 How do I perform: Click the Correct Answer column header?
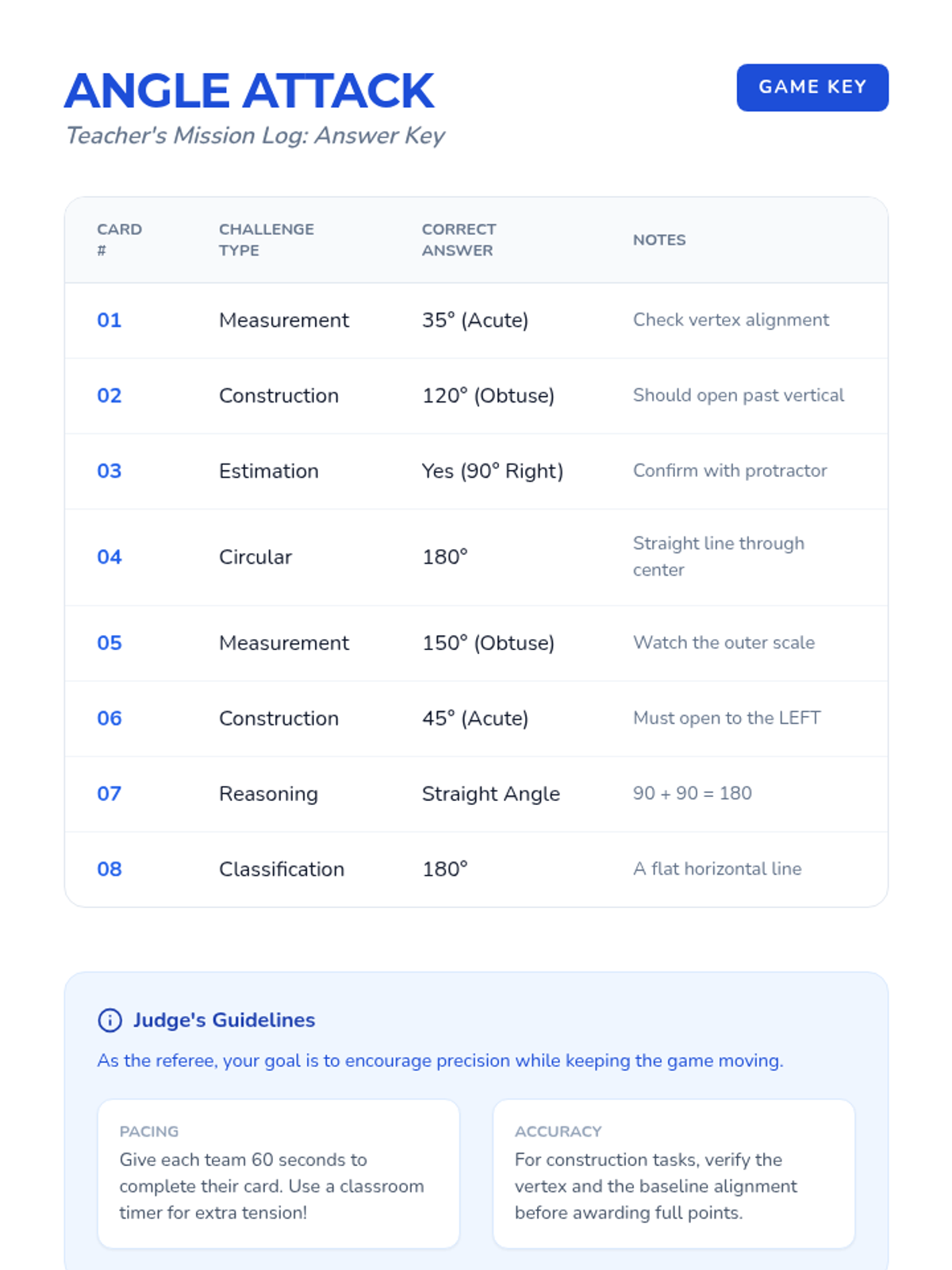point(459,240)
